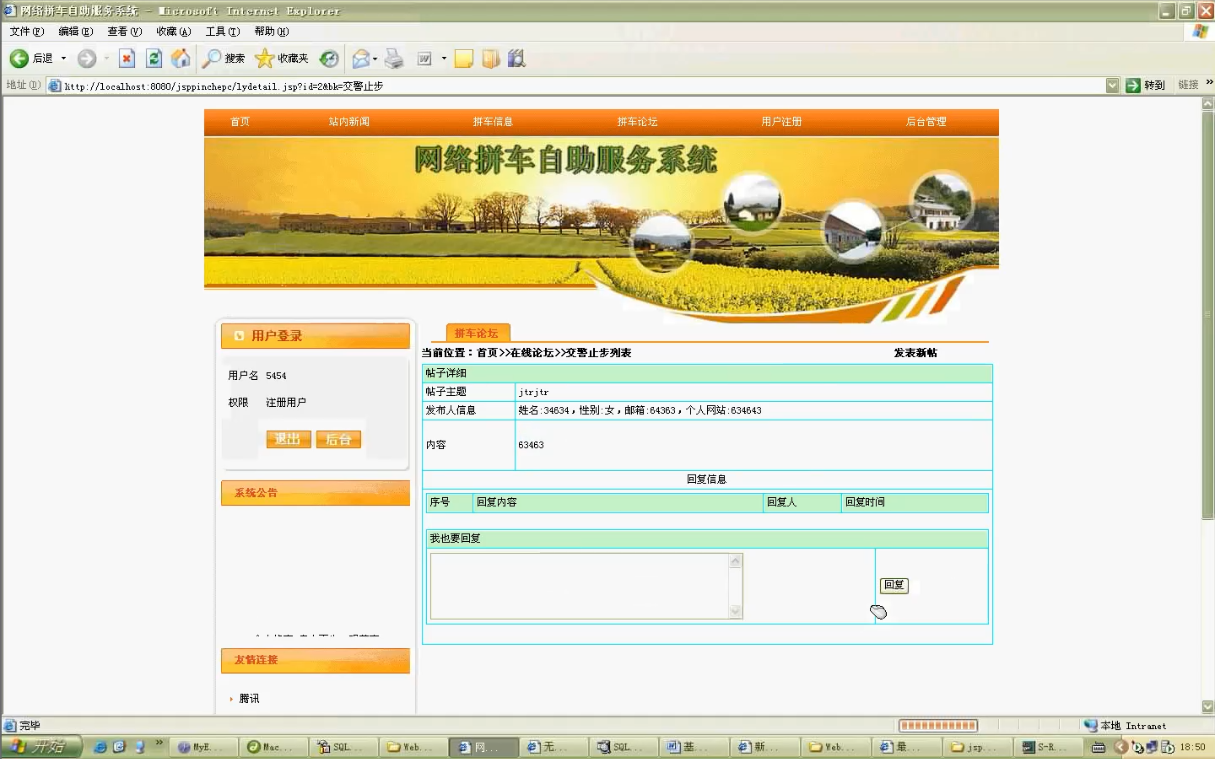Expand the address bar URL dropdown

pos(1113,86)
